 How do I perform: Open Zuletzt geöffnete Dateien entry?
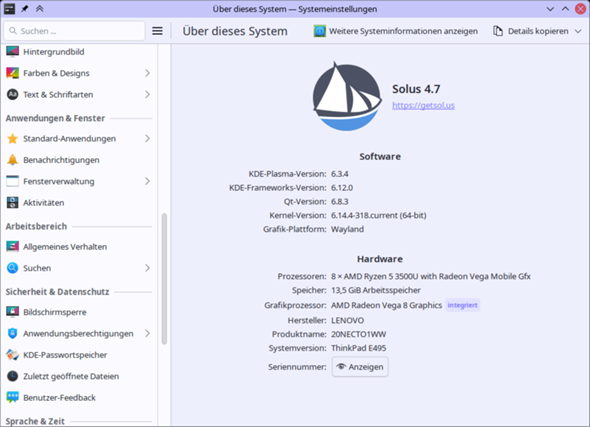click(79, 376)
